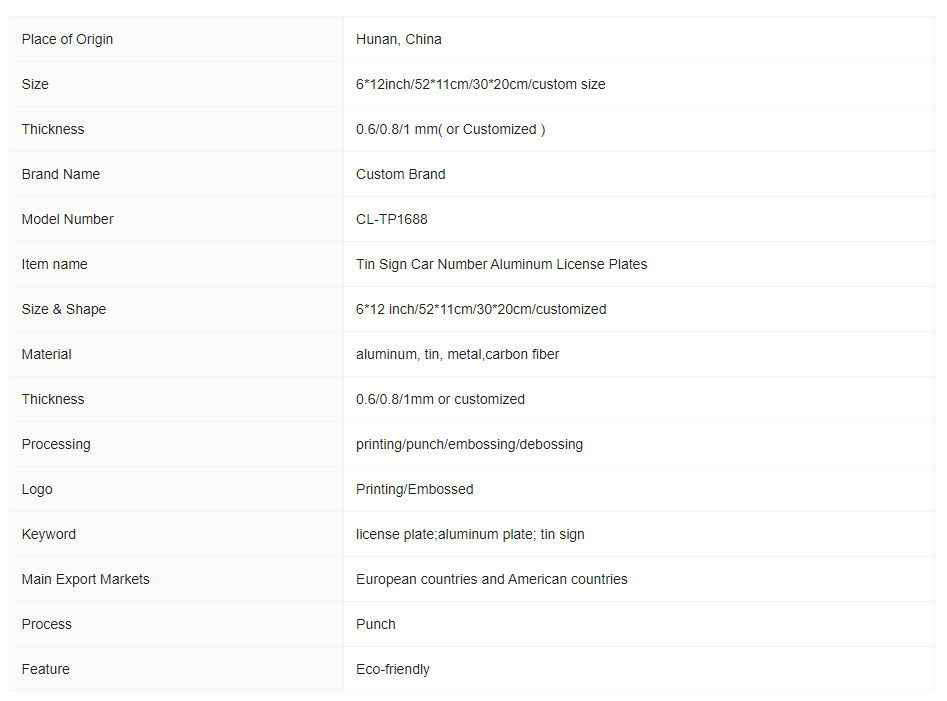This screenshot has height=701, width=947.
Task: Select the Custom Brand value
Action: pos(400,174)
